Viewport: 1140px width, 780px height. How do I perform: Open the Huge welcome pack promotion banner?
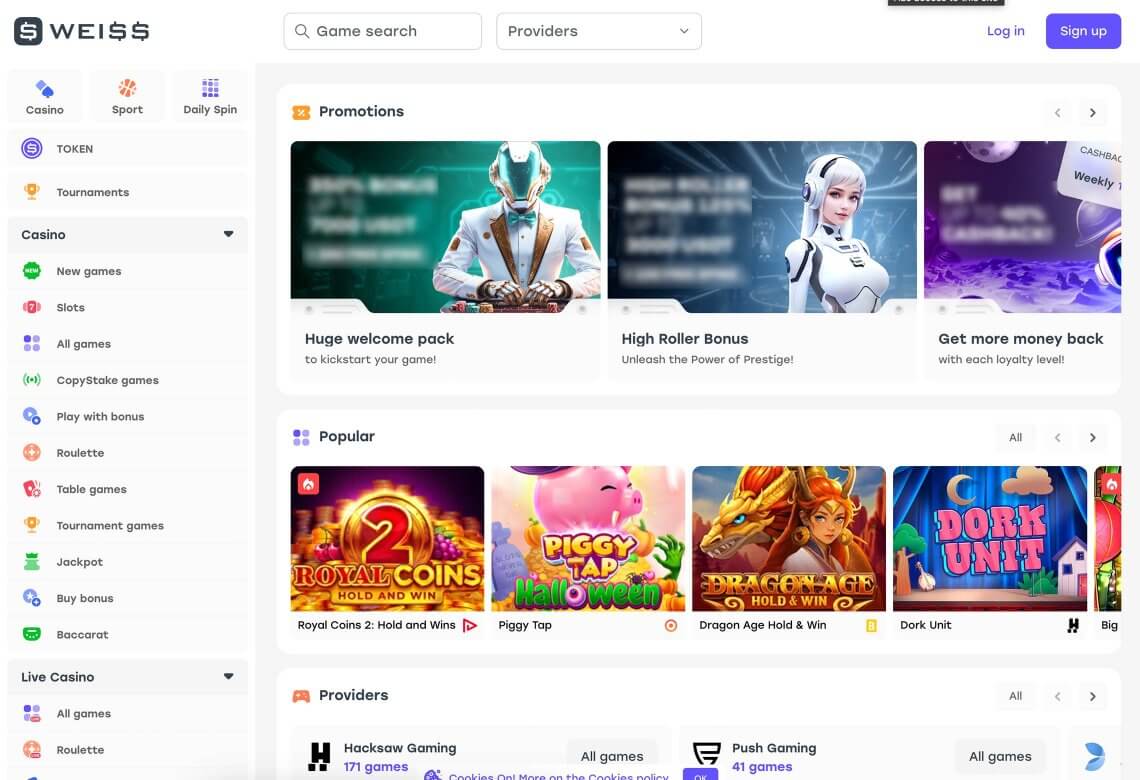coord(445,227)
